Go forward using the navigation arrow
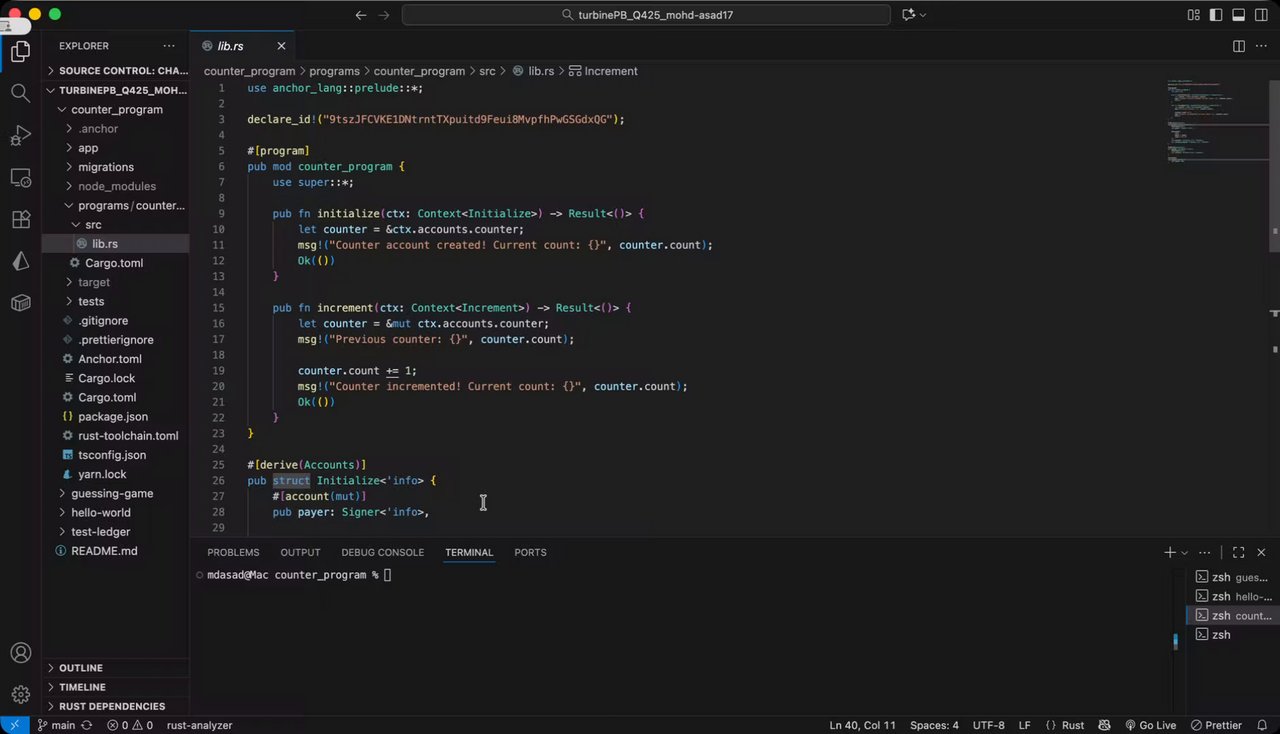This screenshot has width=1280, height=734. tap(383, 15)
